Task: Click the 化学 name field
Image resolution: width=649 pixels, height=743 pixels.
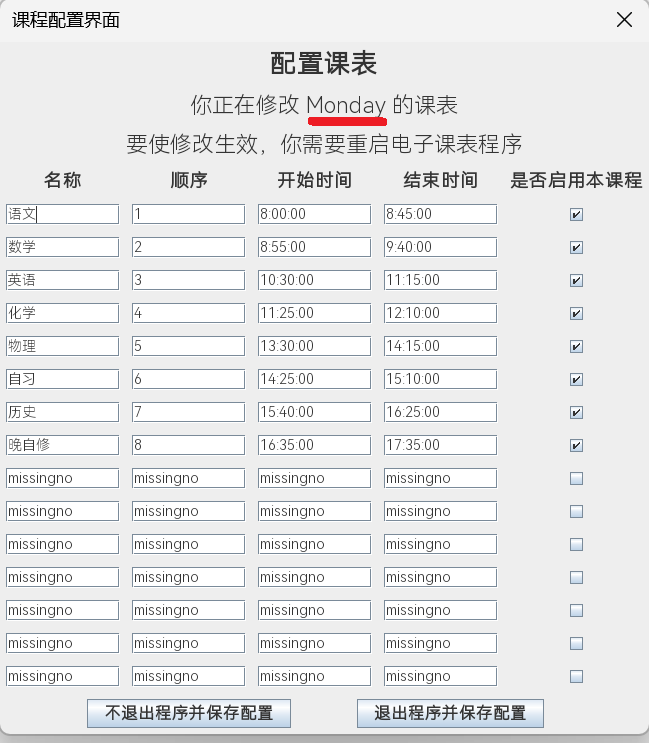Action: pyautogui.click(x=63, y=313)
